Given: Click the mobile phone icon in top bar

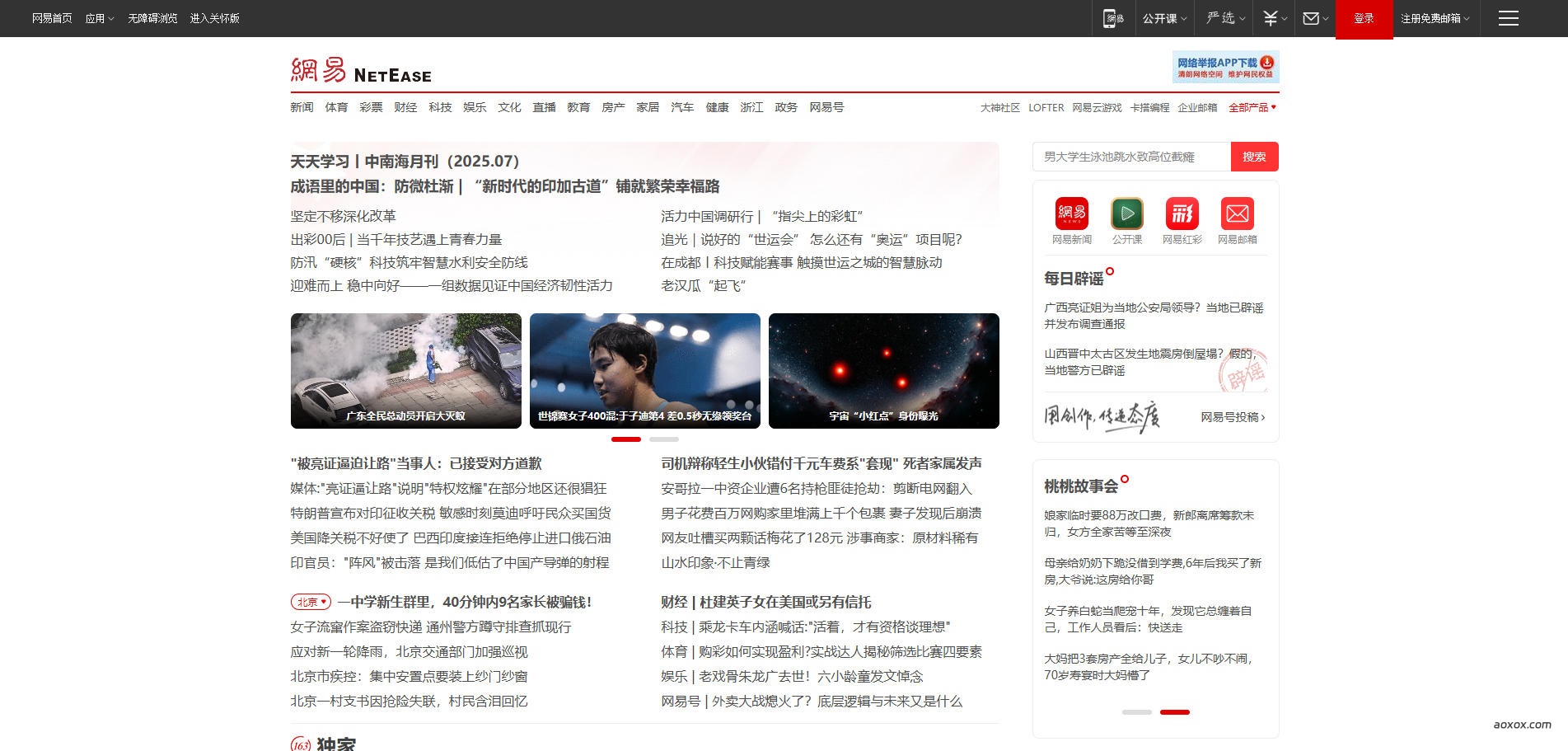Looking at the screenshot, I should 1113,18.
